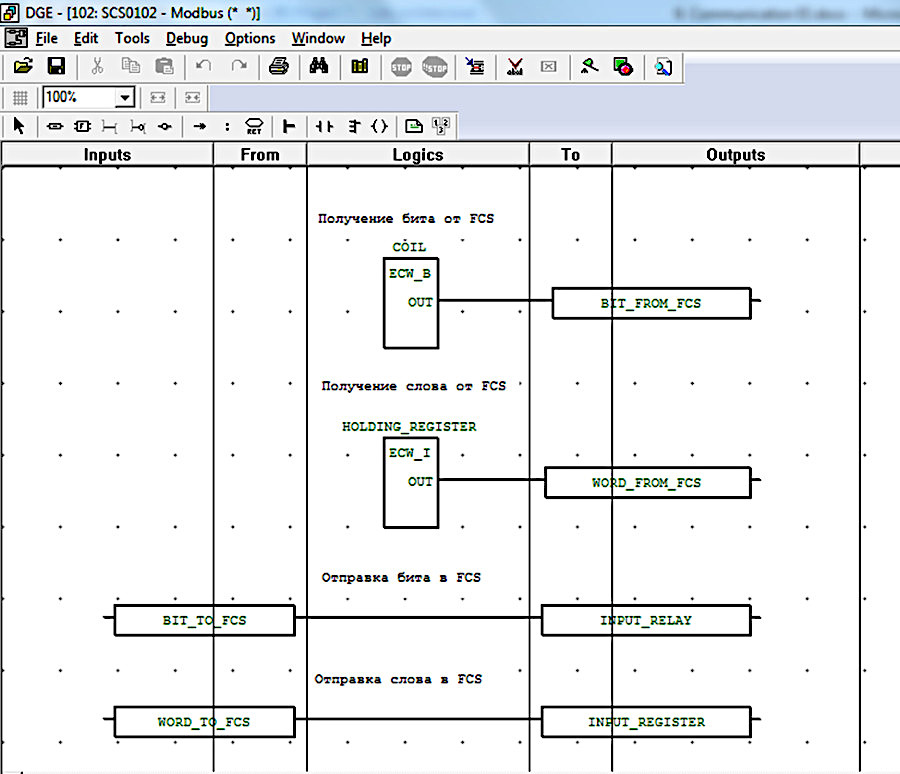The width and height of the screenshot is (900, 774).
Task: Select the right arrow wire tool
Action: coord(200,126)
